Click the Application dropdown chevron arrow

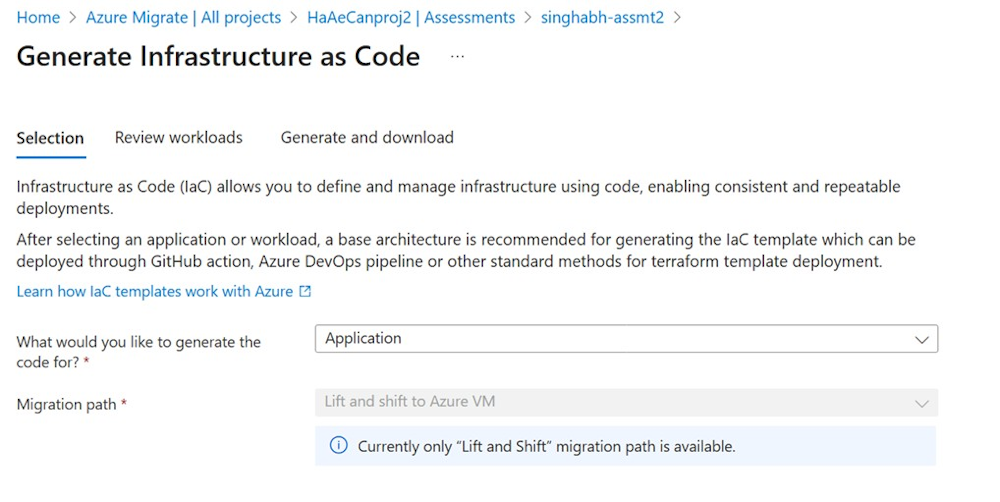(x=921, y=340)
